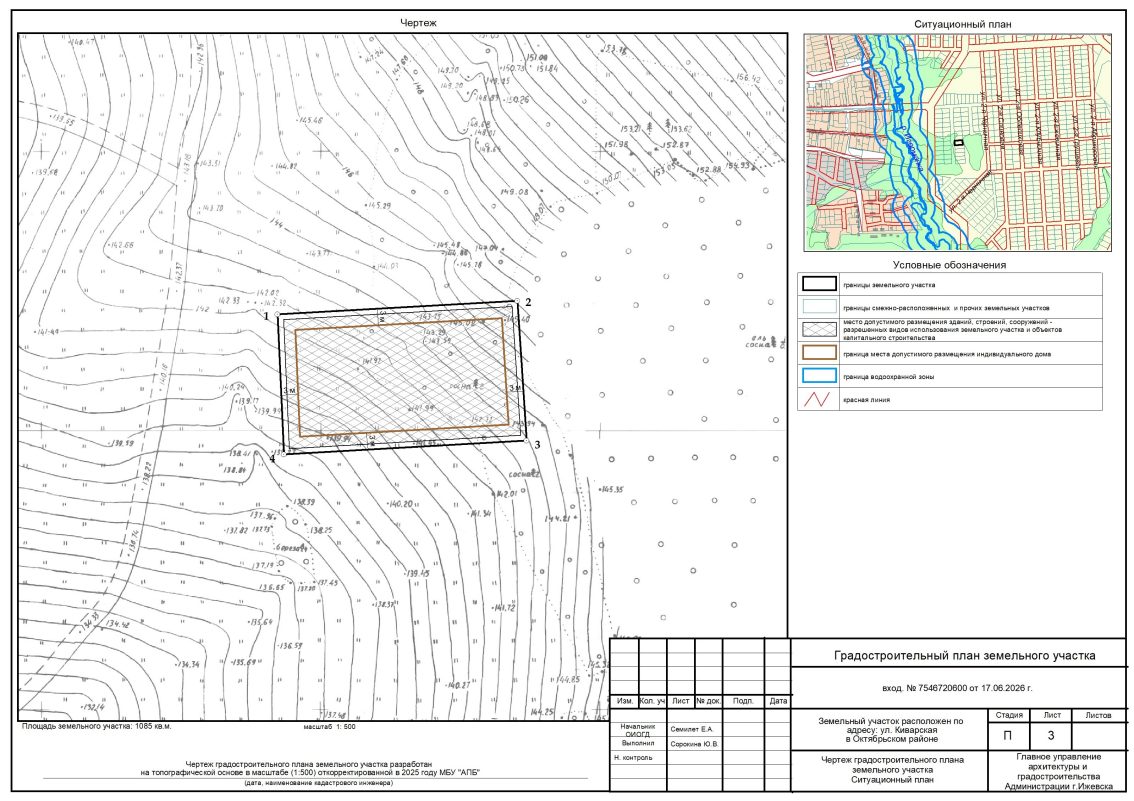Click the 'Н. контроль' row label
Screen dimensions: 1134x801
(633, 758)
